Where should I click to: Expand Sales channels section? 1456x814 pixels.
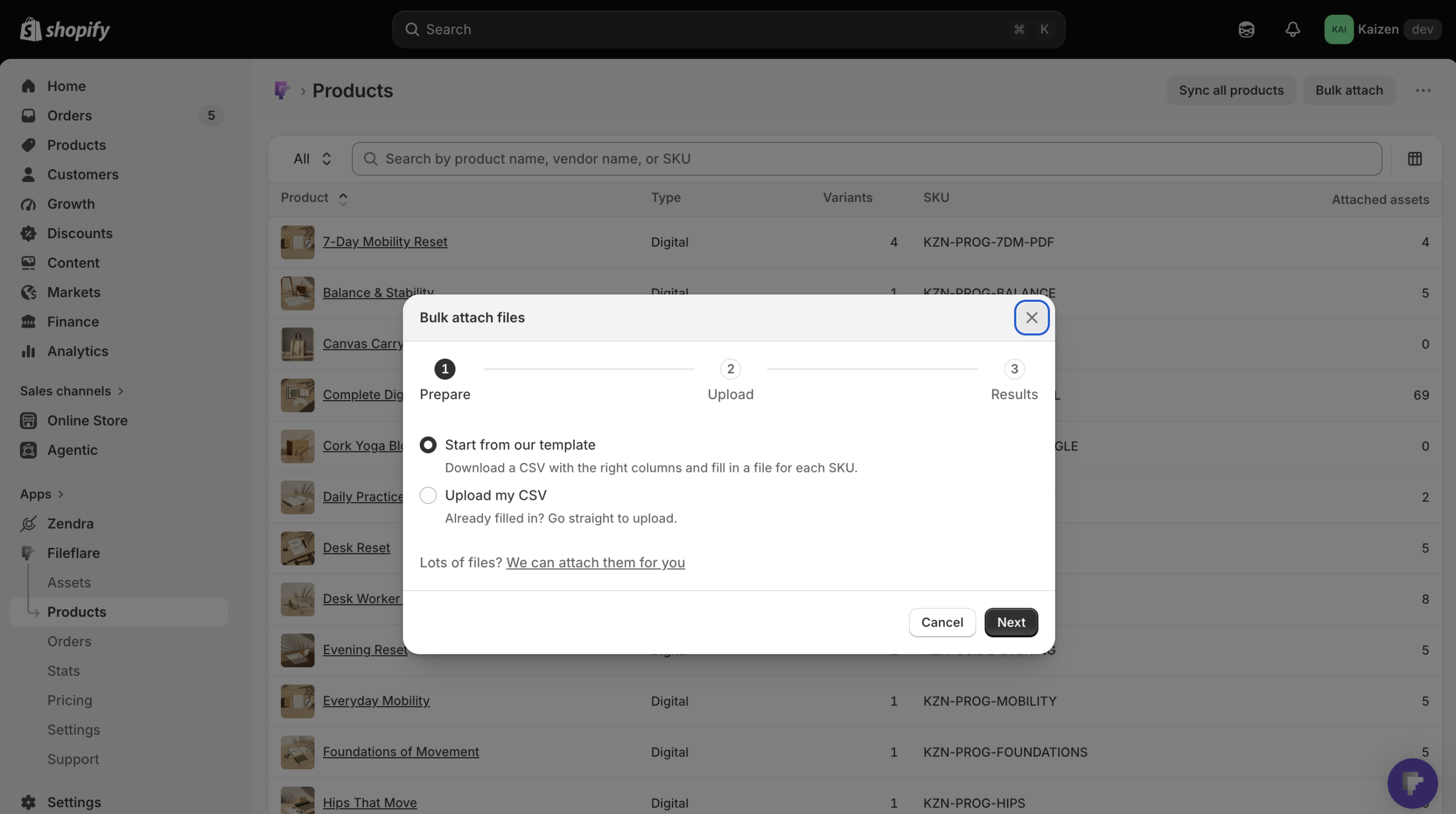pos(72,391)
